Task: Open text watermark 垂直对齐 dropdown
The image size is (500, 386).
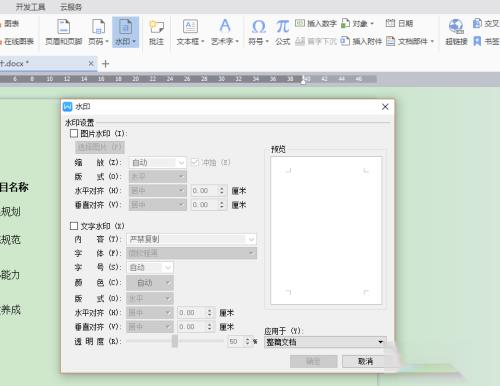Action: click(150, 327)
